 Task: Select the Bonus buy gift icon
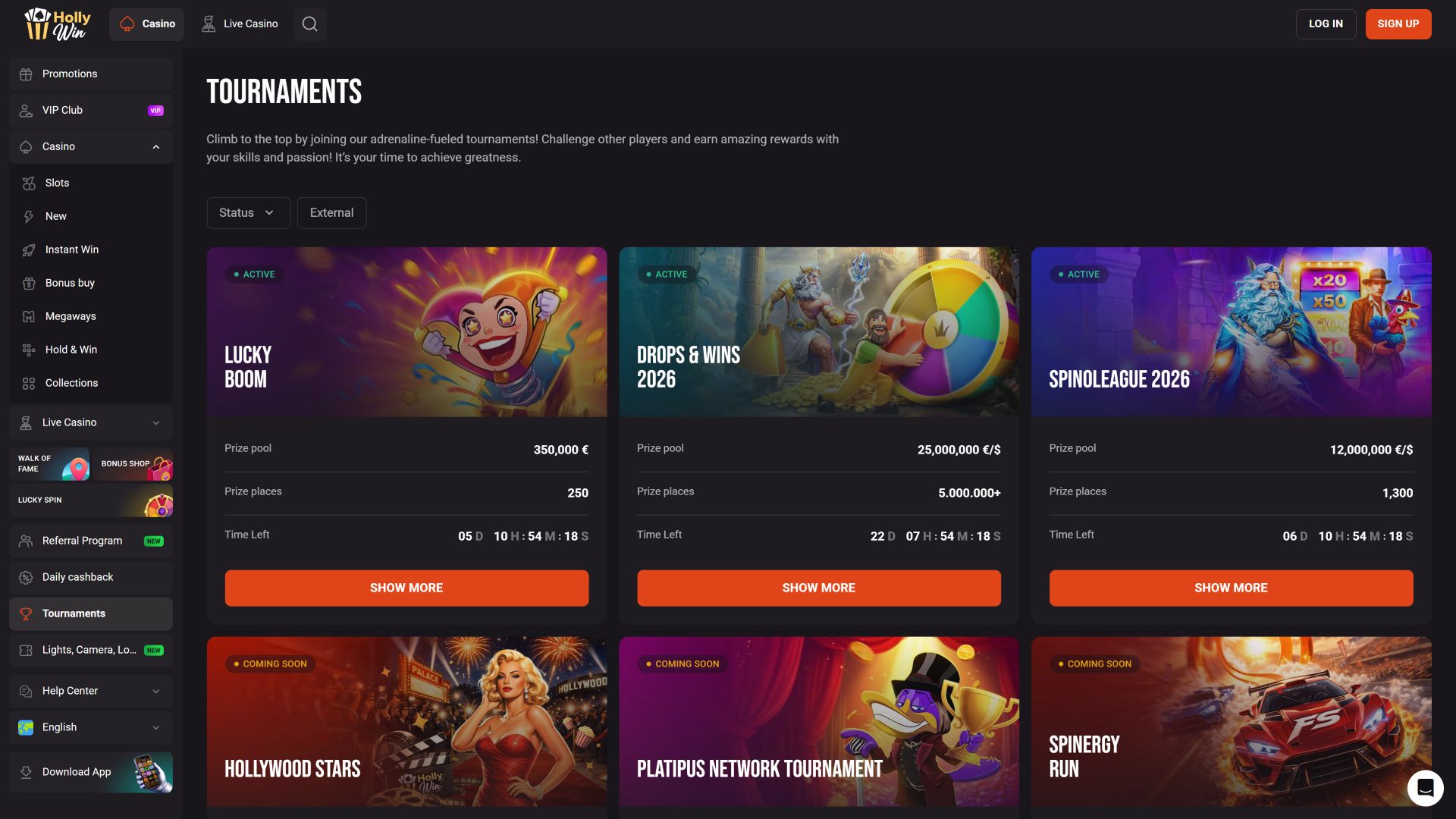(x=29, y=283)
